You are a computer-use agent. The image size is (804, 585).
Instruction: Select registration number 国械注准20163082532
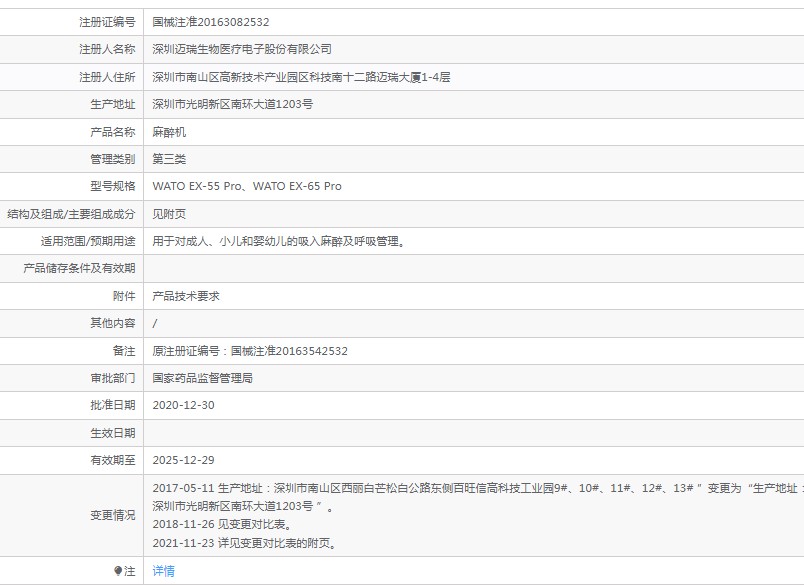point(211,22)
